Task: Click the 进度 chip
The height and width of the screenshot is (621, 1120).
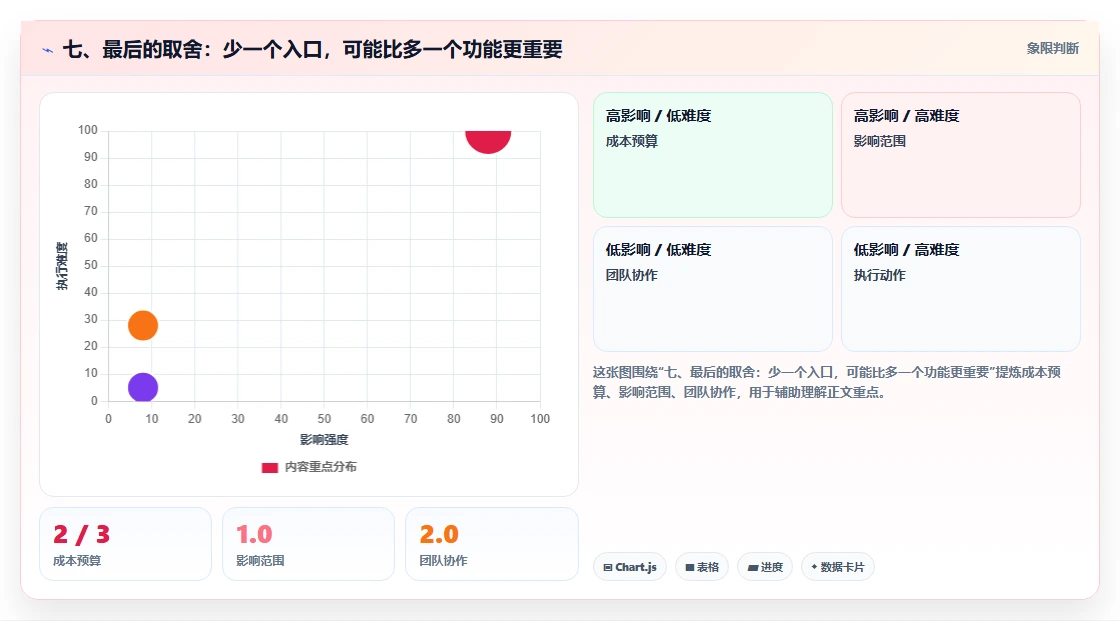Action: click(x=765, y=567)
